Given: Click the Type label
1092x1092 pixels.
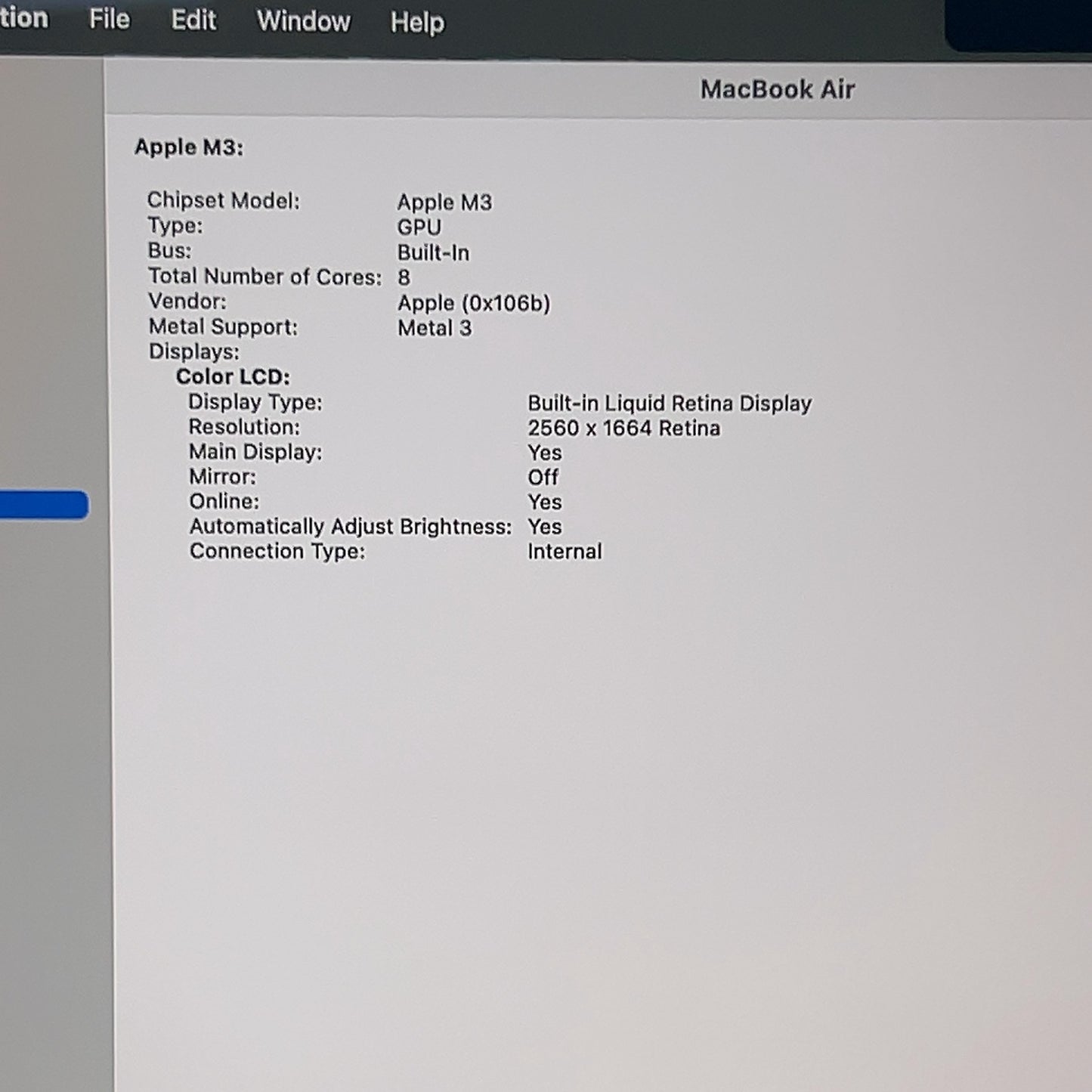Looking at the screenshot, I should pos(175,225).
